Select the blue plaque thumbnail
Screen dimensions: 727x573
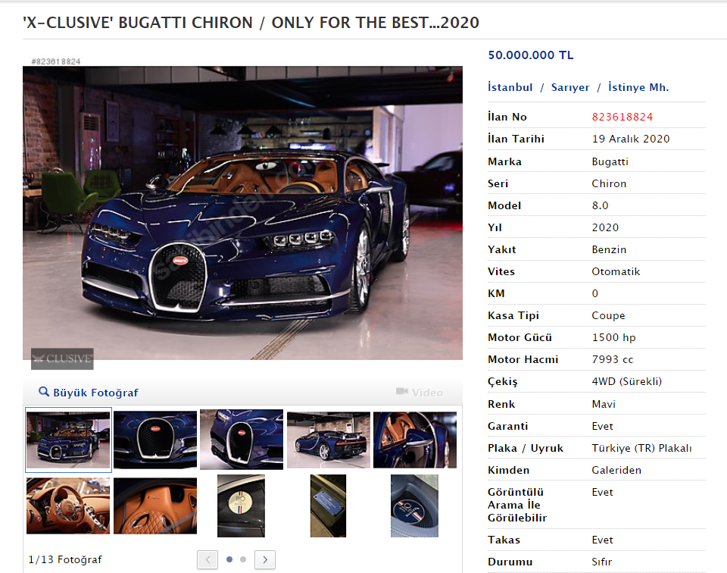(328, 506)
